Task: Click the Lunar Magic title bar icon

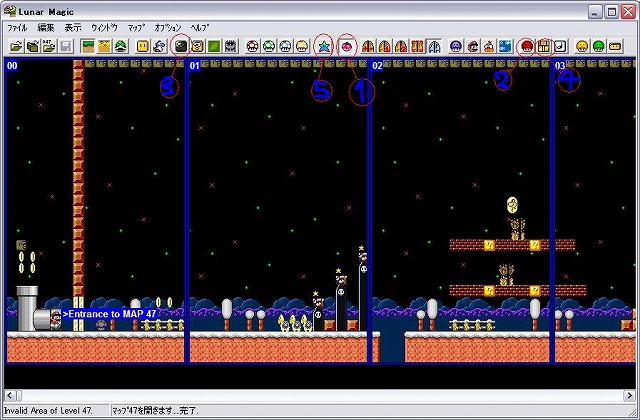Action: pos(10,11)
